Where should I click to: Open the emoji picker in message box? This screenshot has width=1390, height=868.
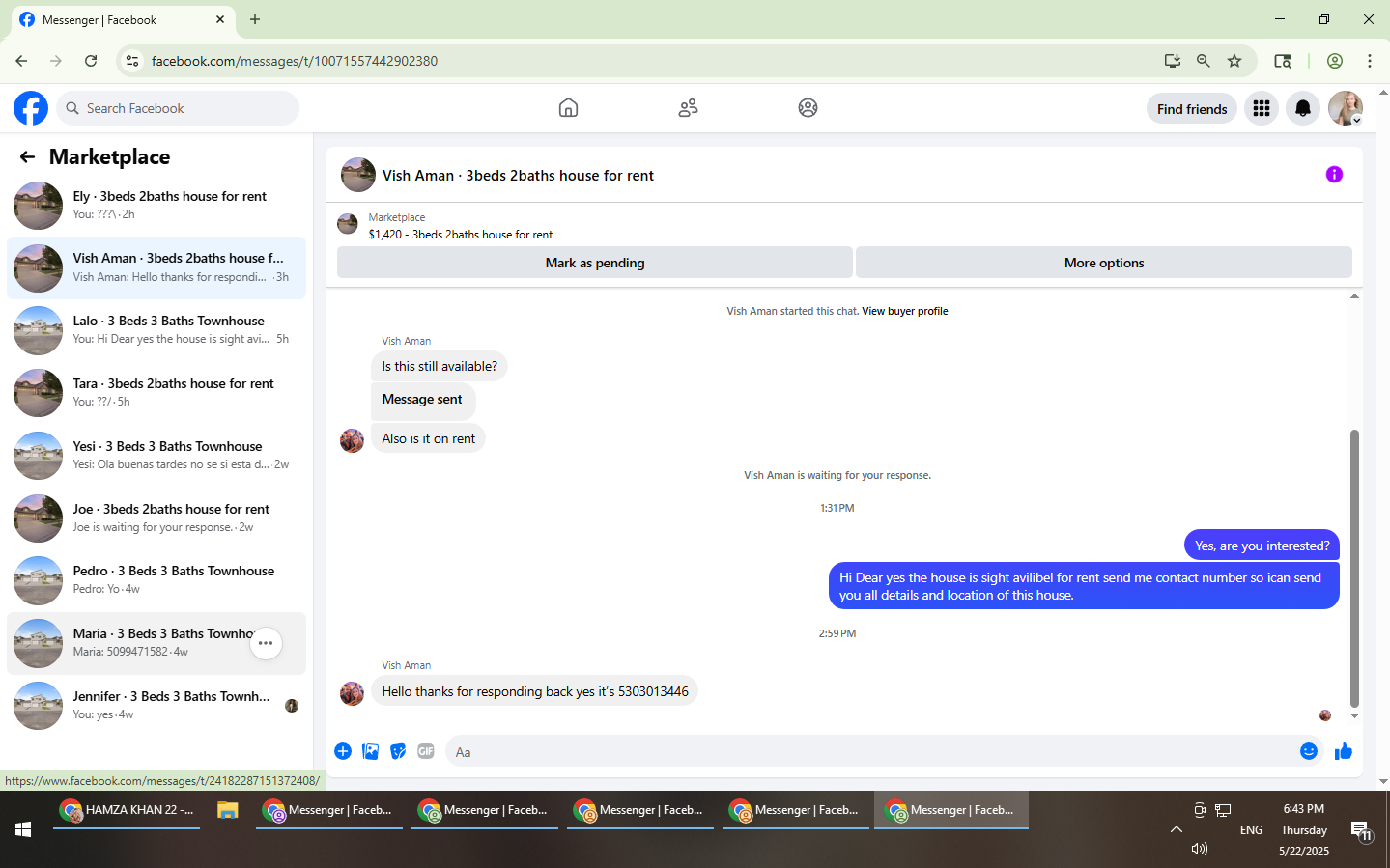pos(1309,751)
